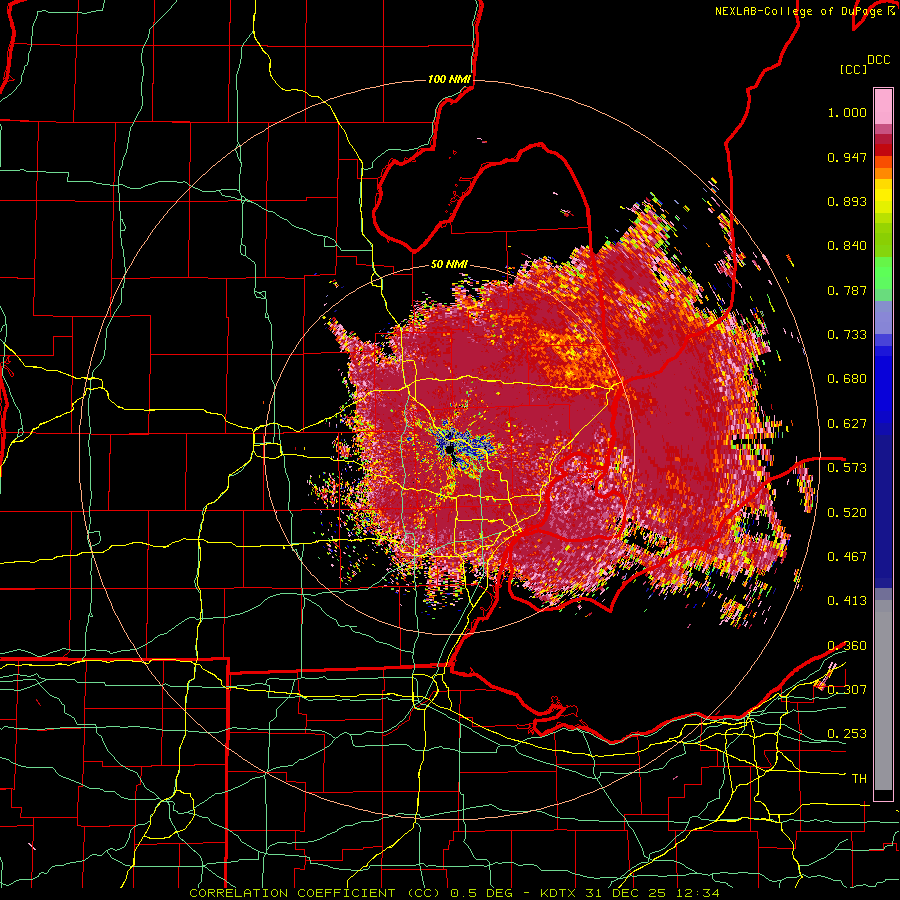Select the 0.360 scale value
The image size is (900, 900).
(847, 646)
